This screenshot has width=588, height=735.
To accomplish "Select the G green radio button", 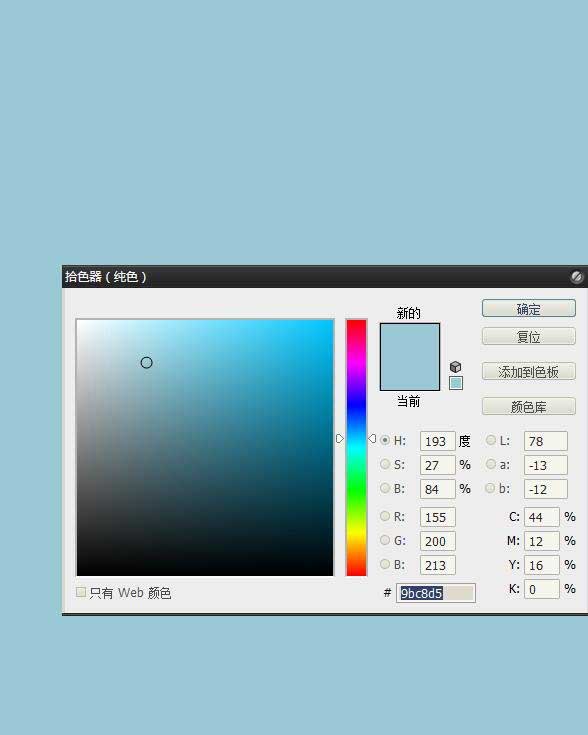I will click(x=385, y=540).
